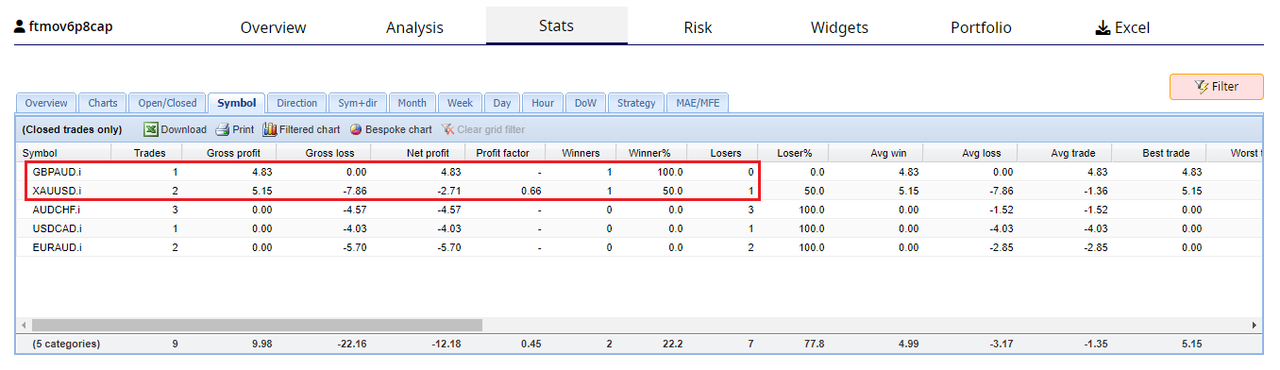
Task: Click the Excel download arrow icon in top navigation
Action: pos(1103,27)
